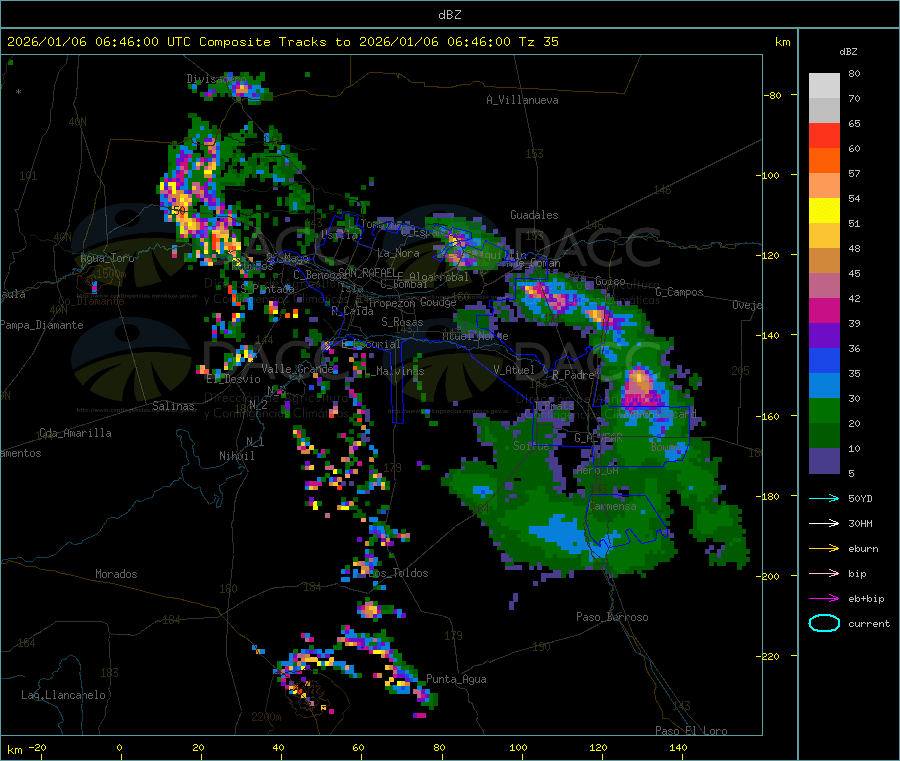Select the light gray 80 dBZ color band

pos(824,86)
